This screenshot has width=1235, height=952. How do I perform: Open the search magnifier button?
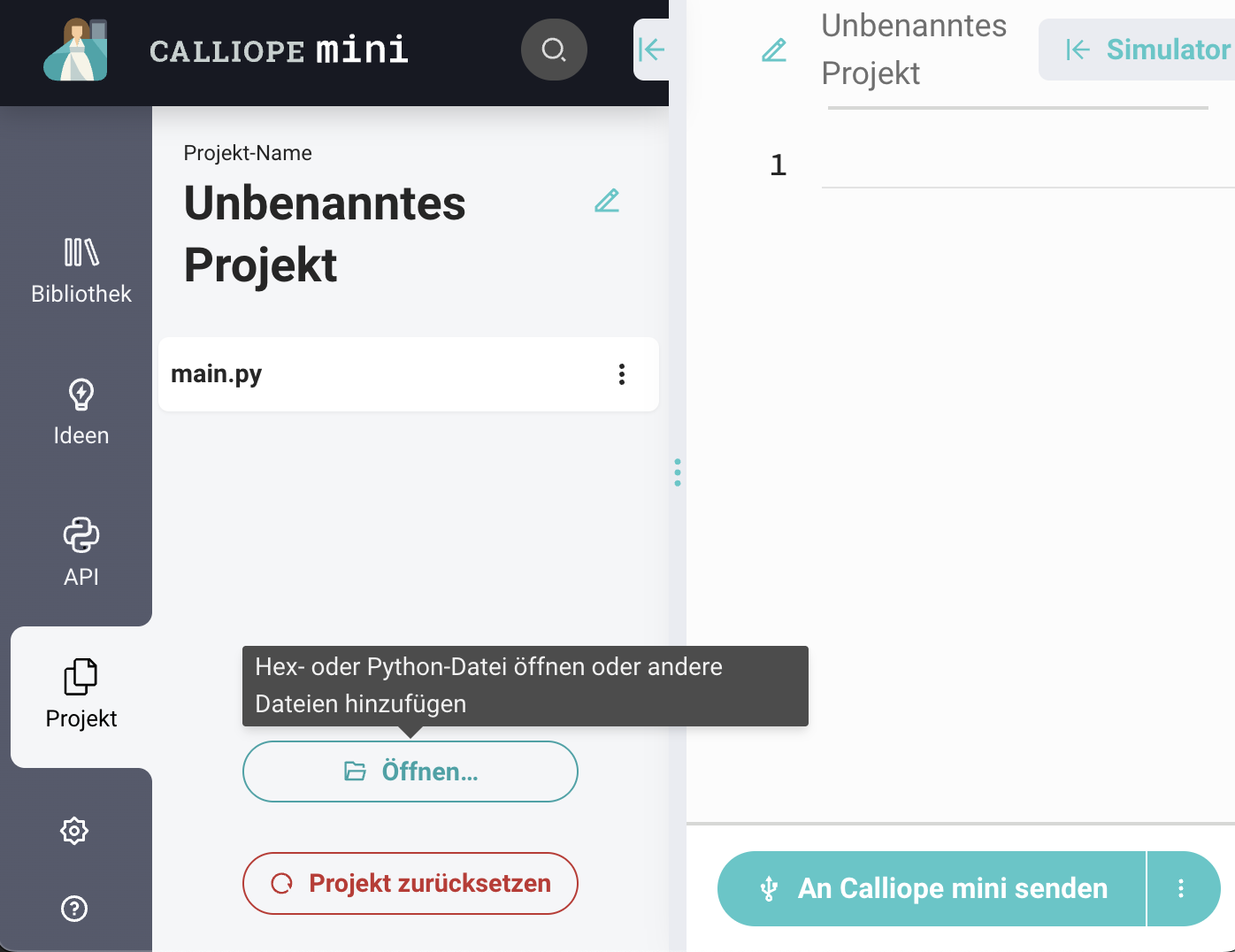(x=554, y=50)
